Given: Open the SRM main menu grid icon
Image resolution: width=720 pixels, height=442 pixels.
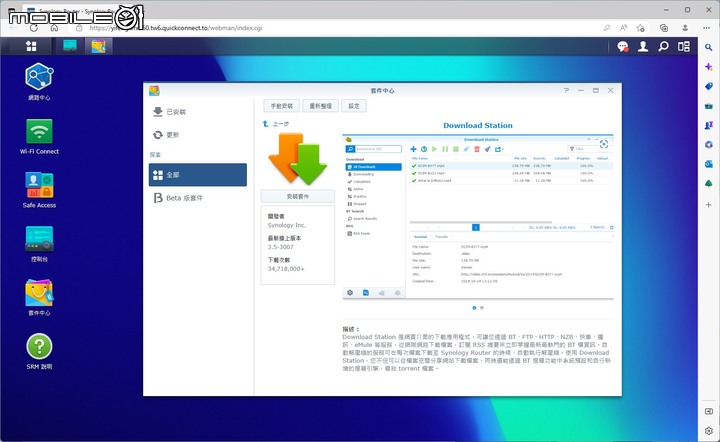Looking at the screenshot, I should (31, 46).
